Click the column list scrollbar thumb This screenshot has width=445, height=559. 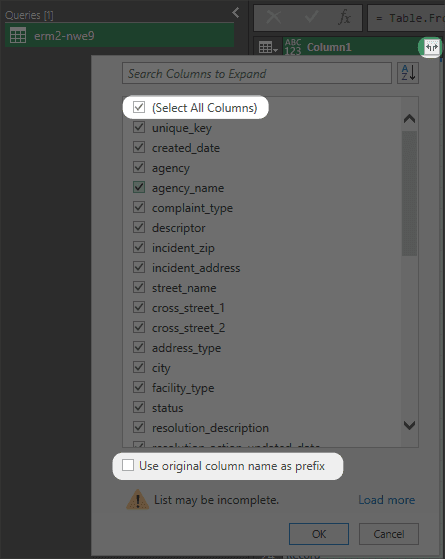tap(409, 193)
